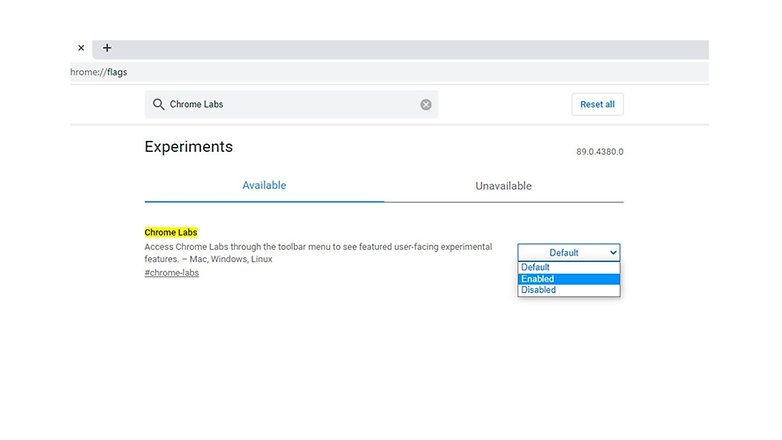
Task: Click the search magnifier icon
Action: [158, 104]
